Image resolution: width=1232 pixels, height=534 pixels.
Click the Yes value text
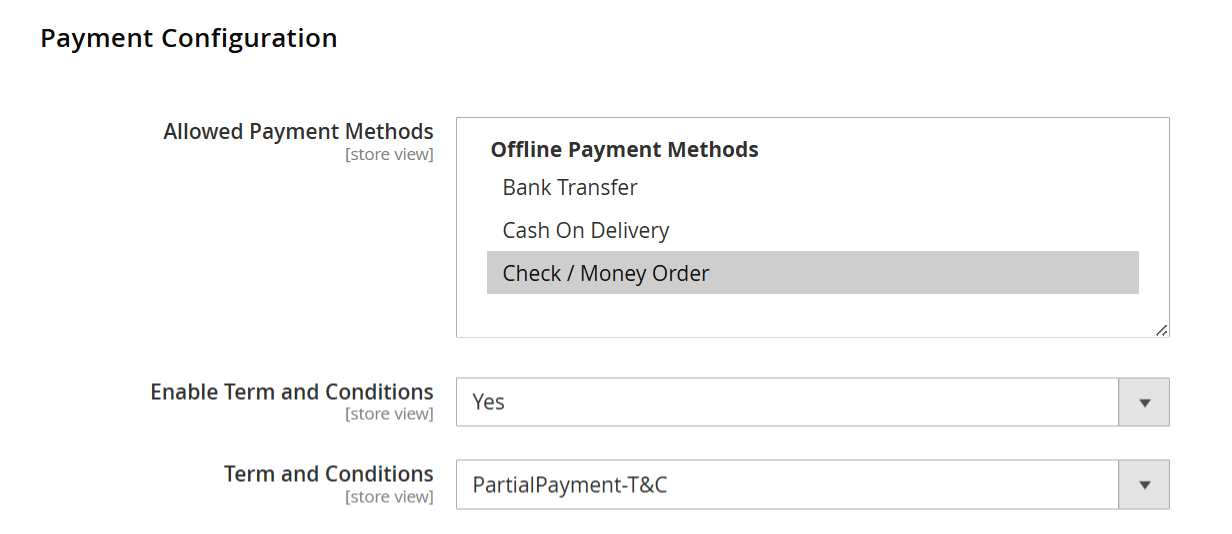[489, 402]
